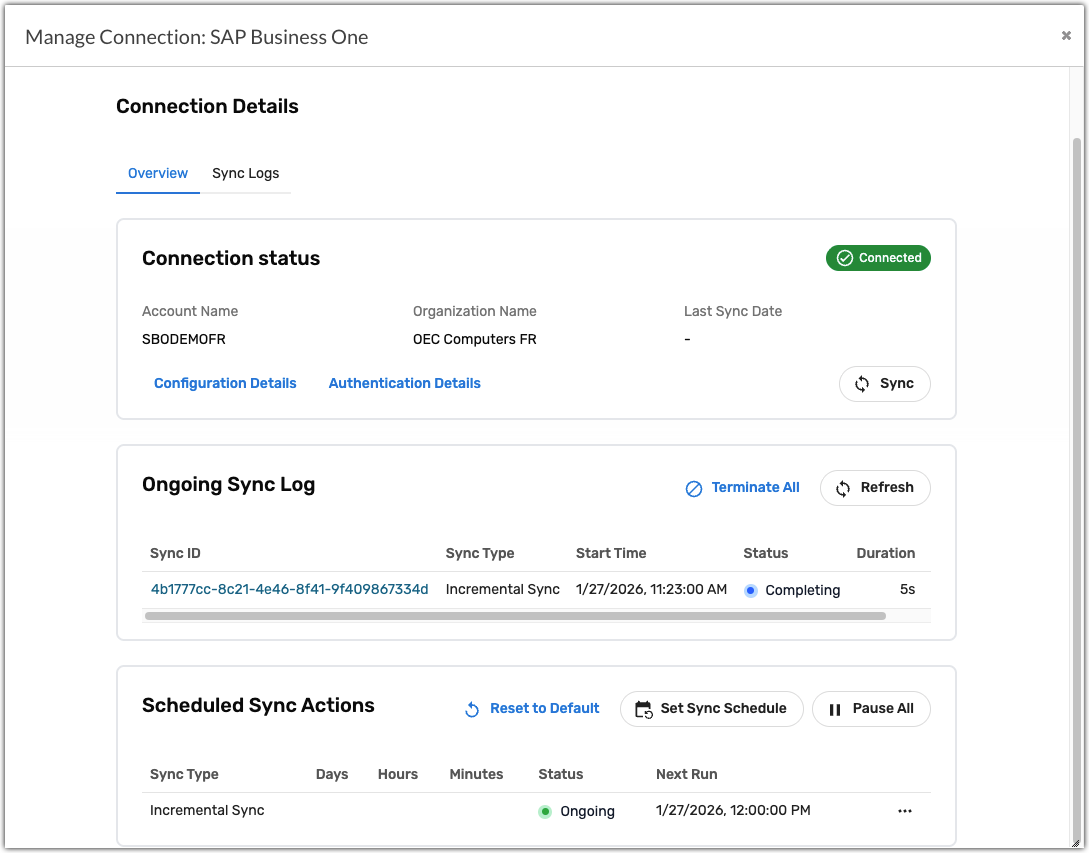1089x853 pixels.
Task: Open Authentication Details link
Action: pos(404,383)
